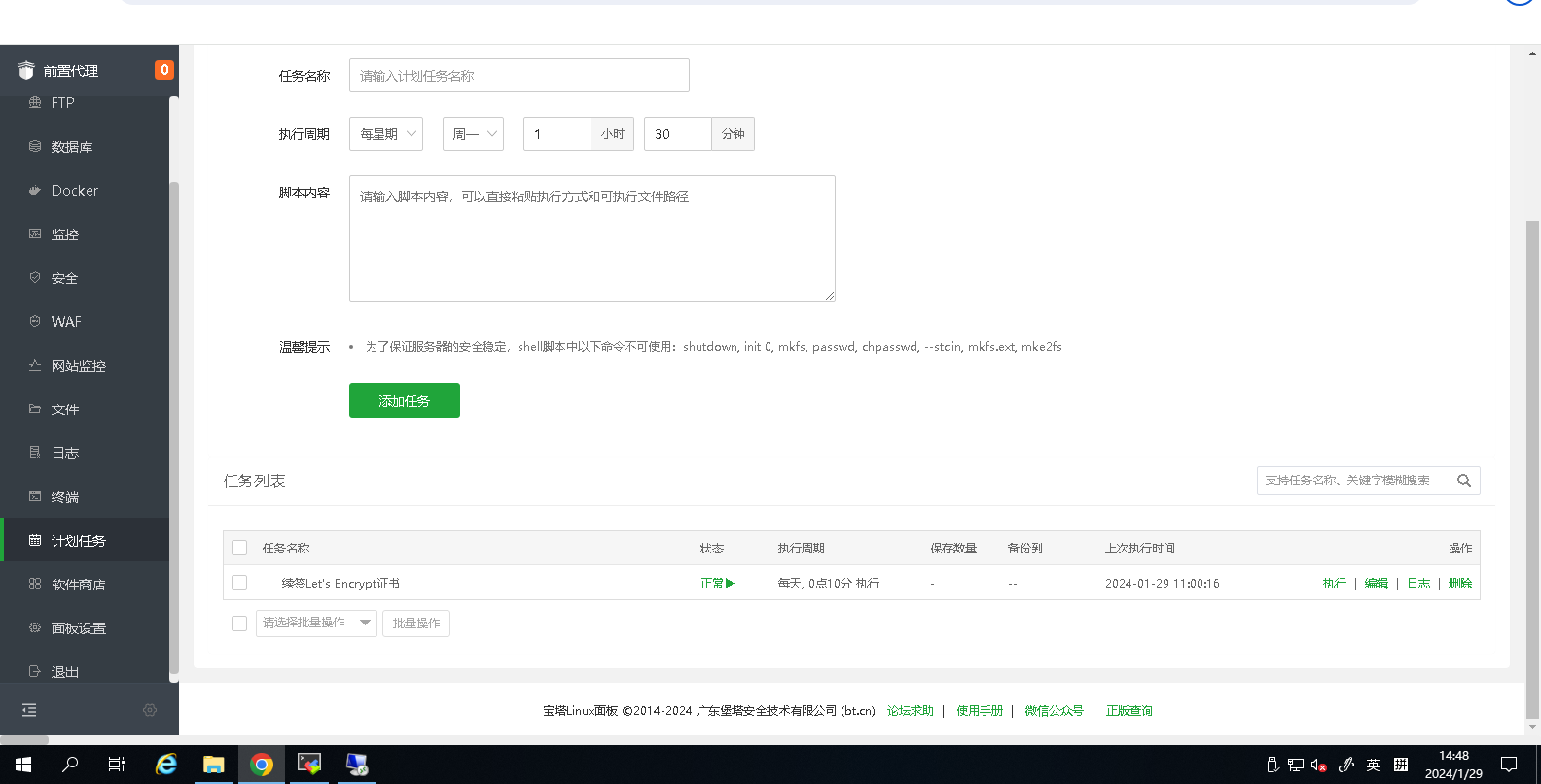This screenshot has height=784, width=1541.
Task: Click the green play icon beside 正常
Action: [730, 584]
